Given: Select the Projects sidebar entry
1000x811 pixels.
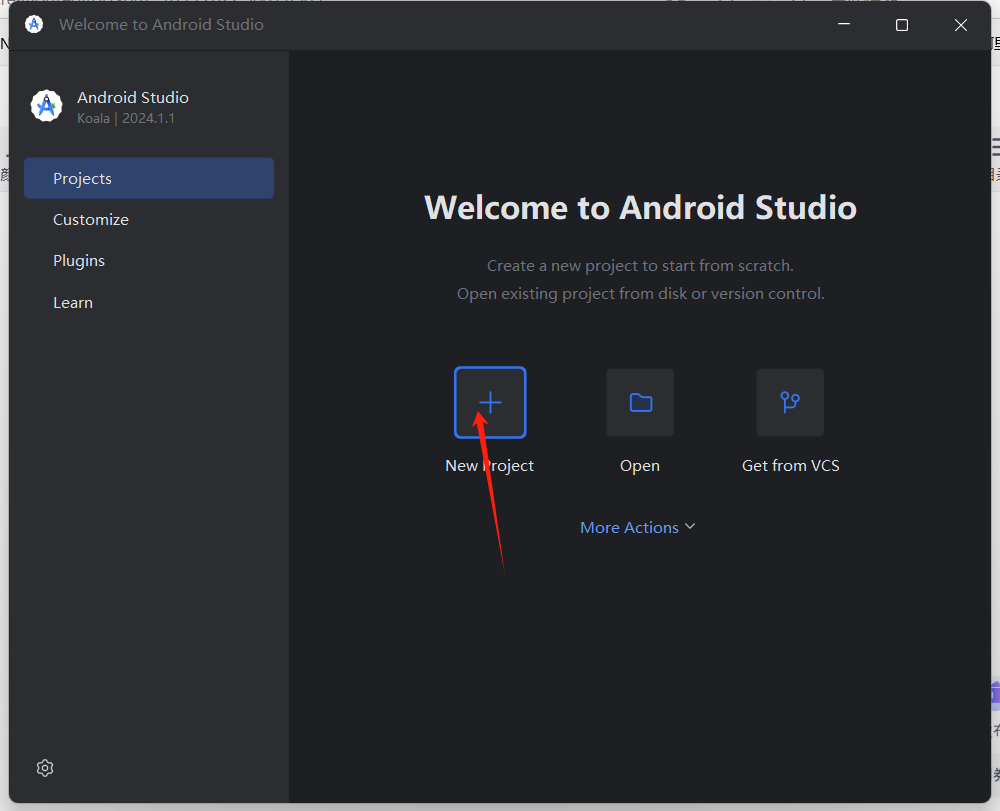Looking at the screenshot, I should pos(82,178).
